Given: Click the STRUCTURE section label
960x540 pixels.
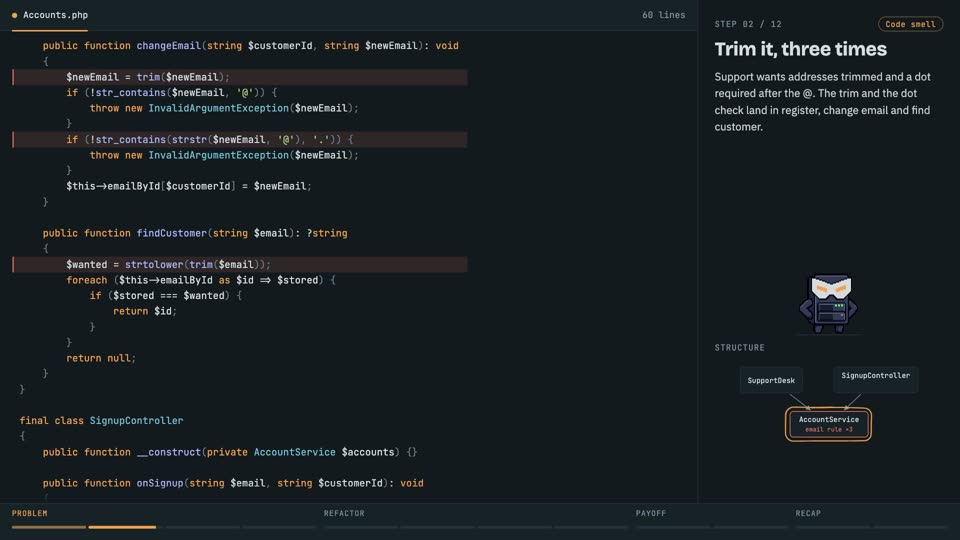Looking at the screenshot, I should [740, 347].
